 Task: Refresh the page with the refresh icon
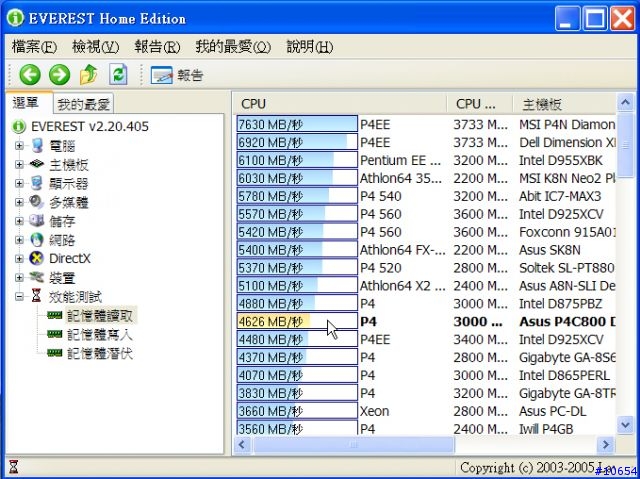[118, 75]
